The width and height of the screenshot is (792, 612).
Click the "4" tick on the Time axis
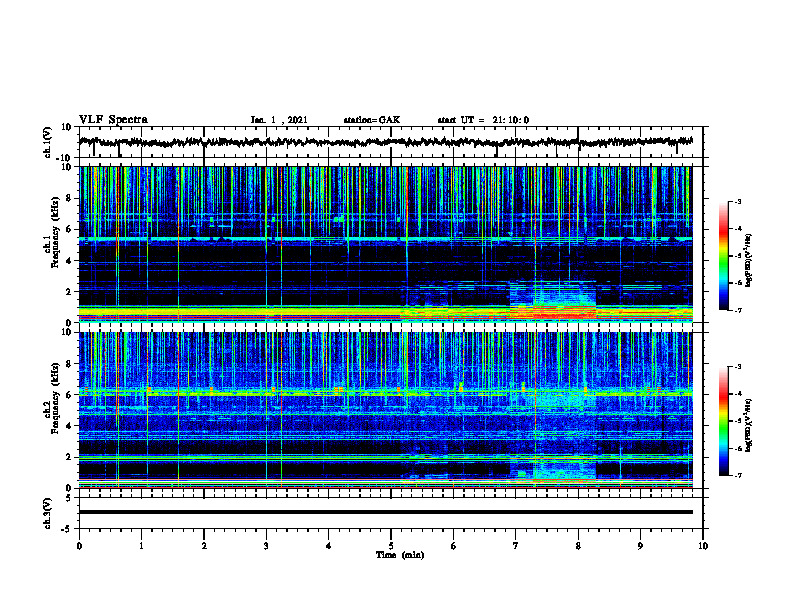point(329,546)
